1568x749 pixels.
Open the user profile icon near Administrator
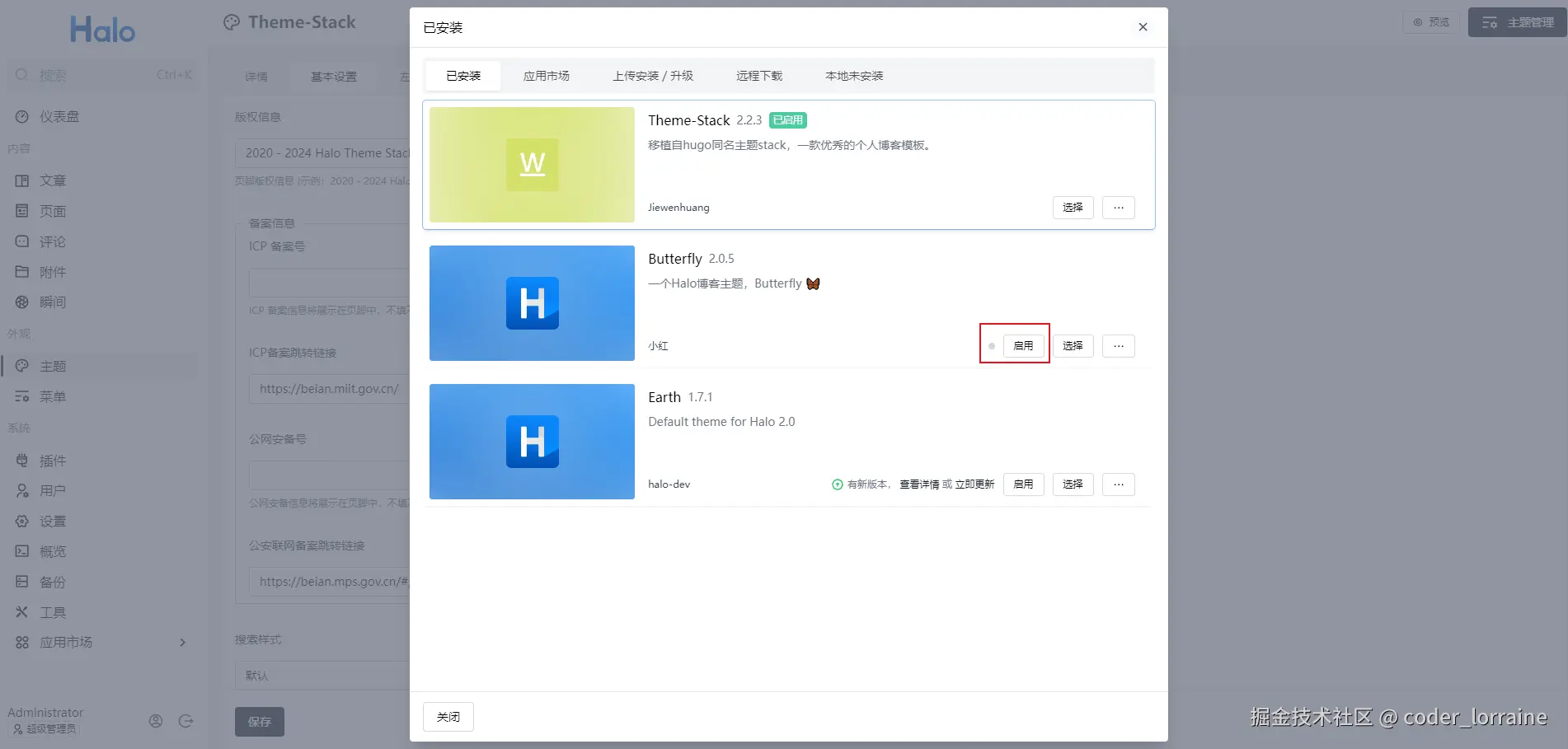pyautogui.click(x=156, y=721)
